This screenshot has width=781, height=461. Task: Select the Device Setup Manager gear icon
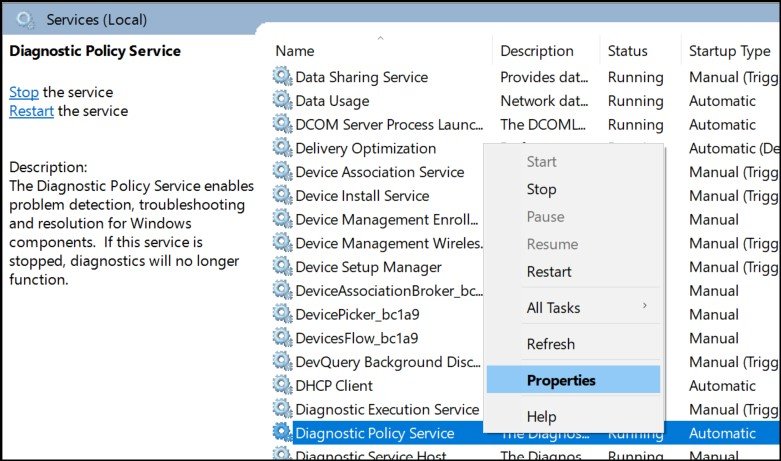283,267
